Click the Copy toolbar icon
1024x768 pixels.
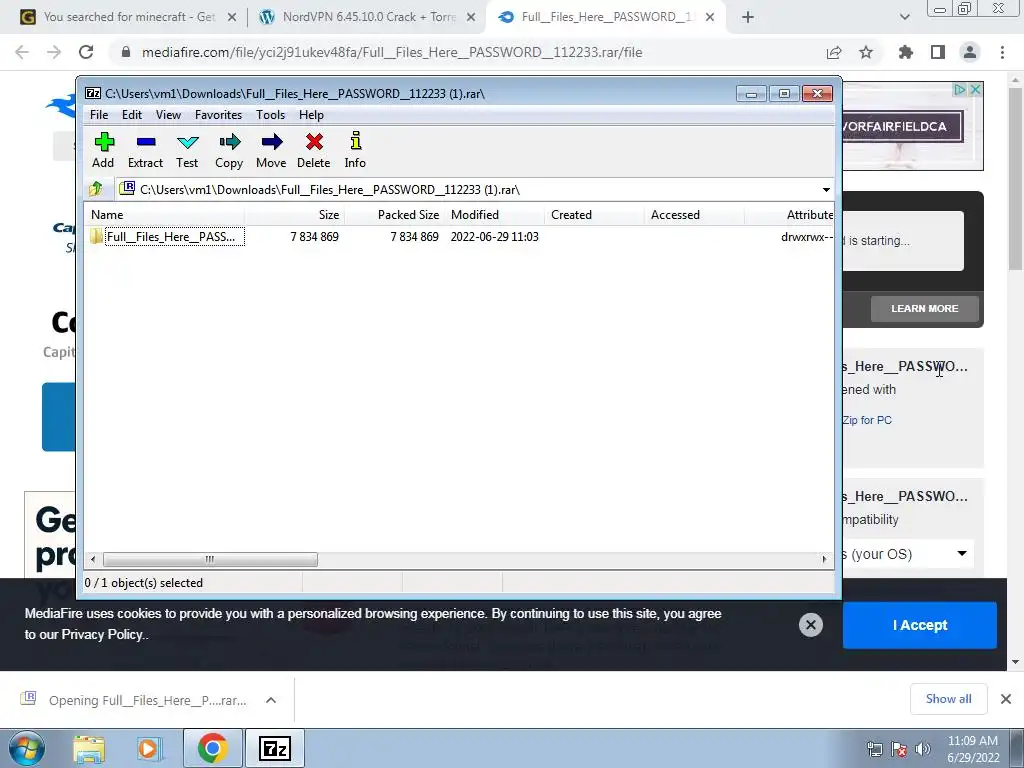229,150
